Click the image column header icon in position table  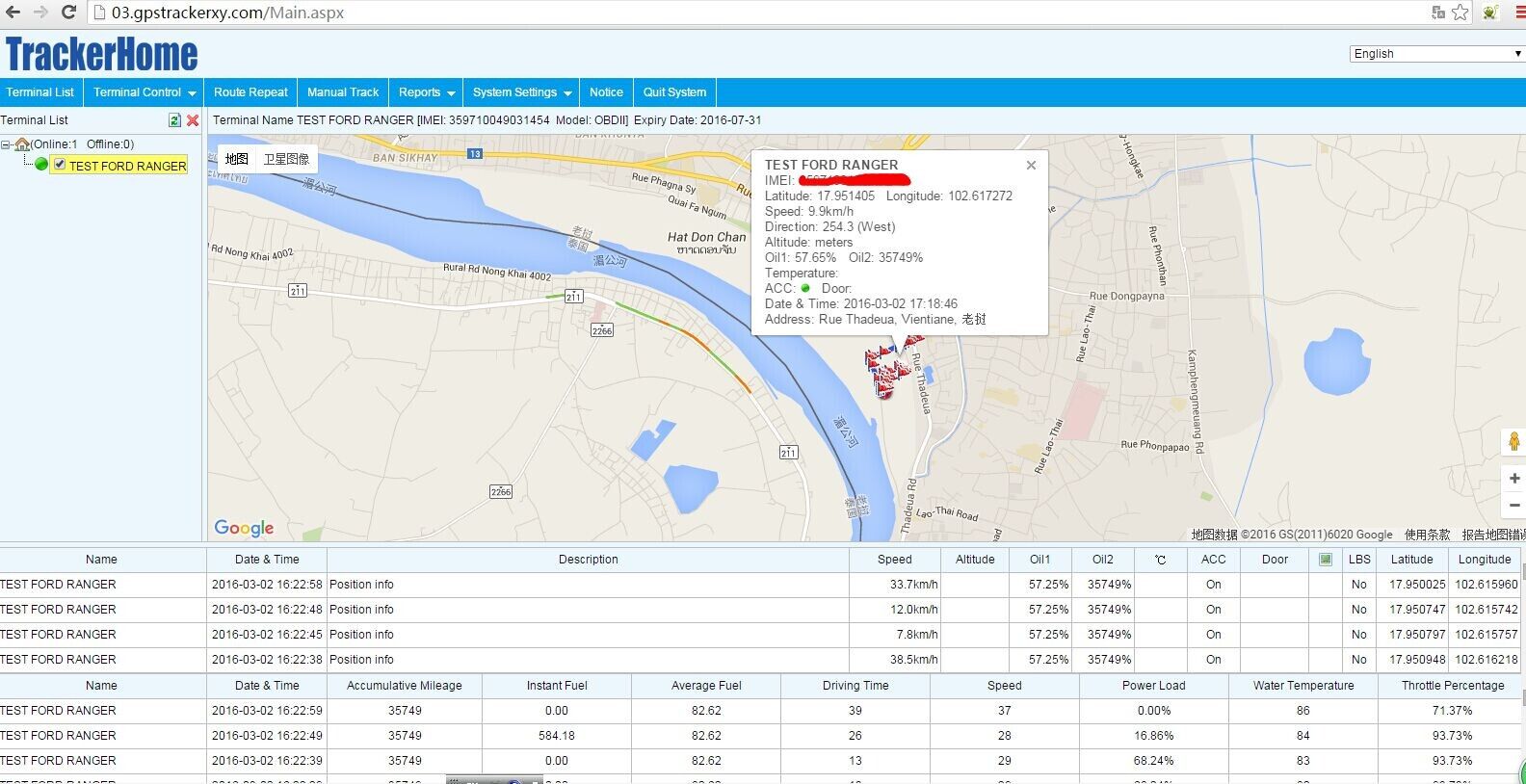click(x=1326, y=560)
